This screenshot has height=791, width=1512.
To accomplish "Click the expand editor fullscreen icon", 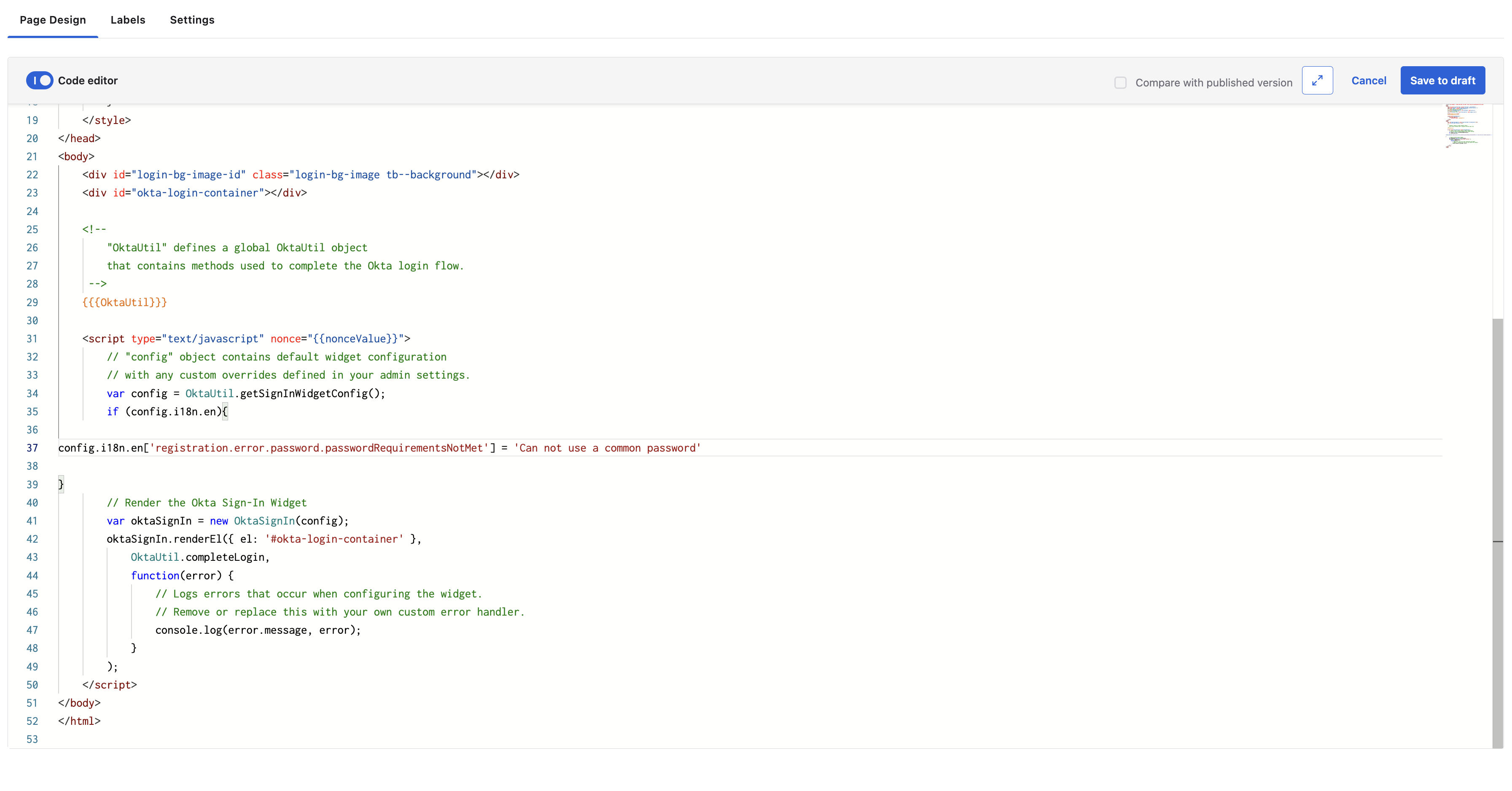I will (1317, 81).
